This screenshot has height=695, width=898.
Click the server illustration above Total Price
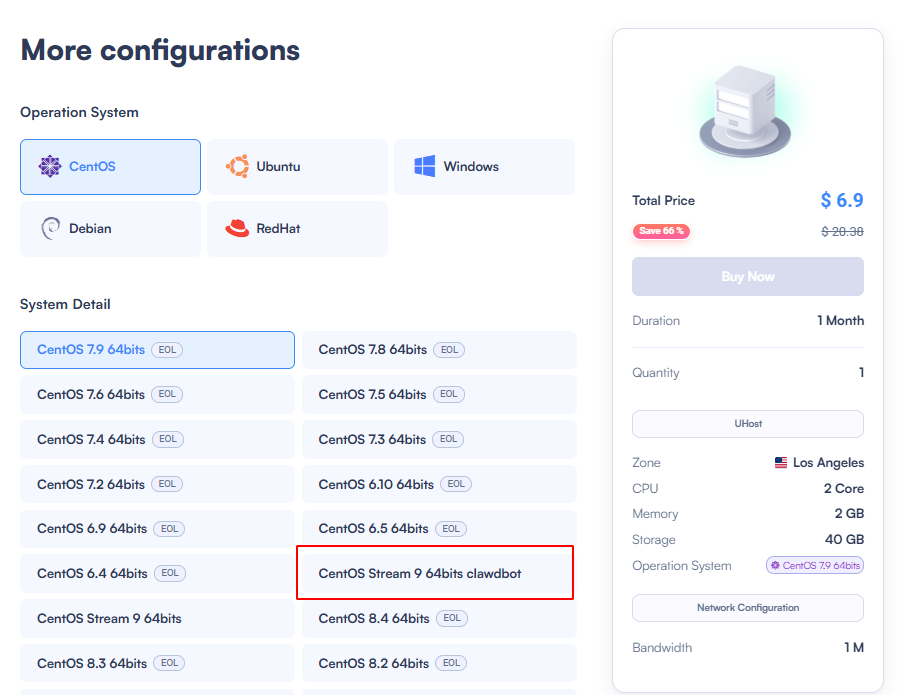click(x=746, y=105)
